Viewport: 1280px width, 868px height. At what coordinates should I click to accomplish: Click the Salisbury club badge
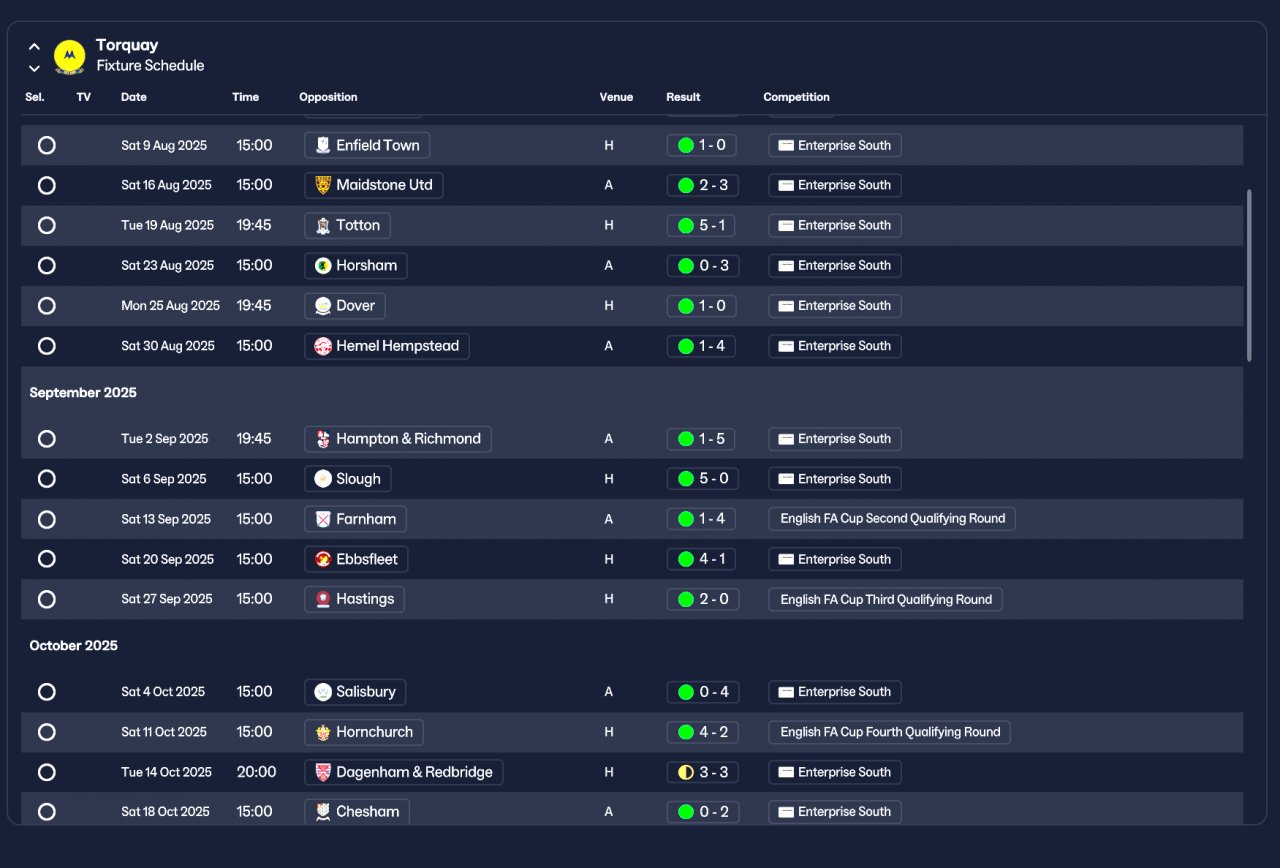tap(322, 691)
